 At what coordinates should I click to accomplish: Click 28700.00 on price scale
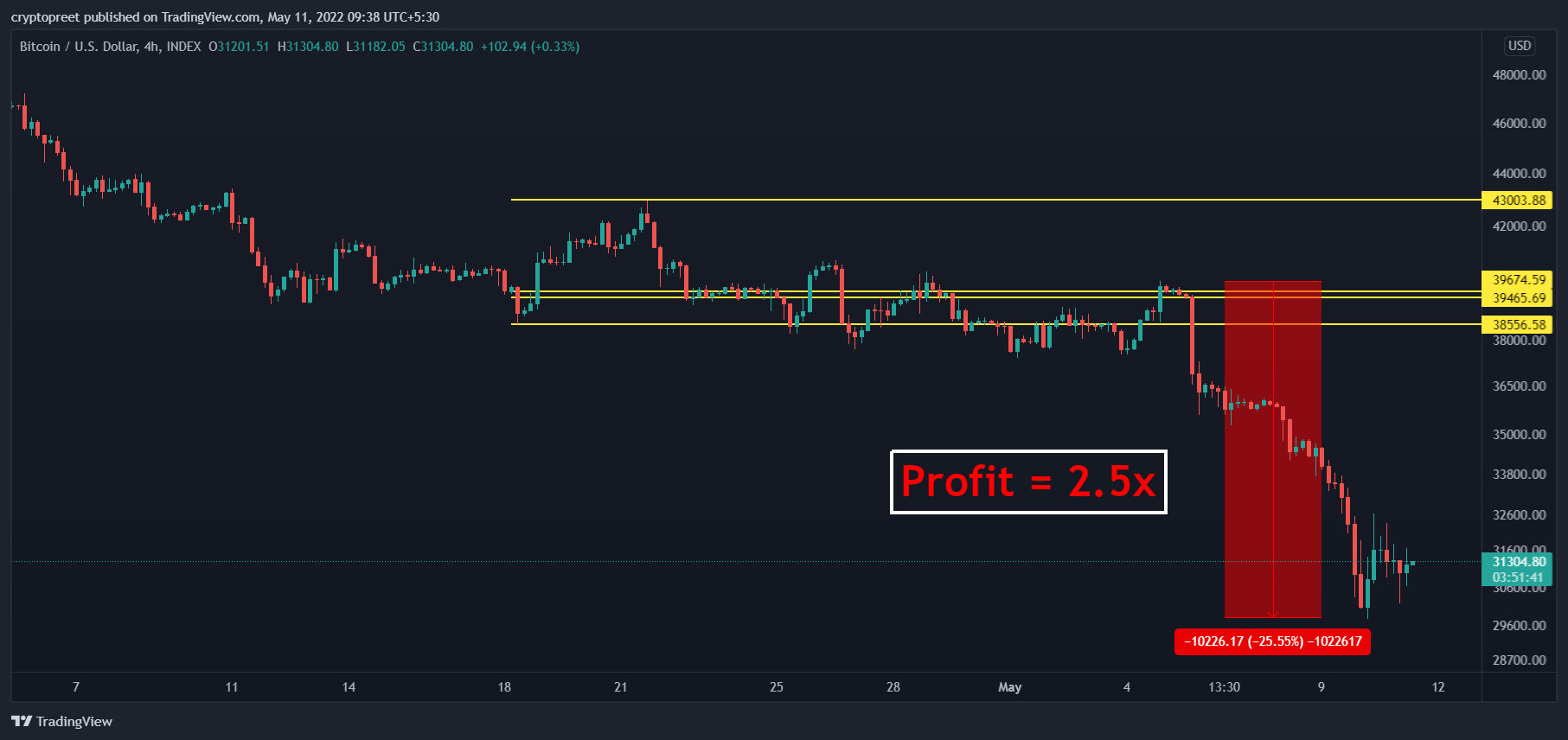click(x=1520, y=660)
